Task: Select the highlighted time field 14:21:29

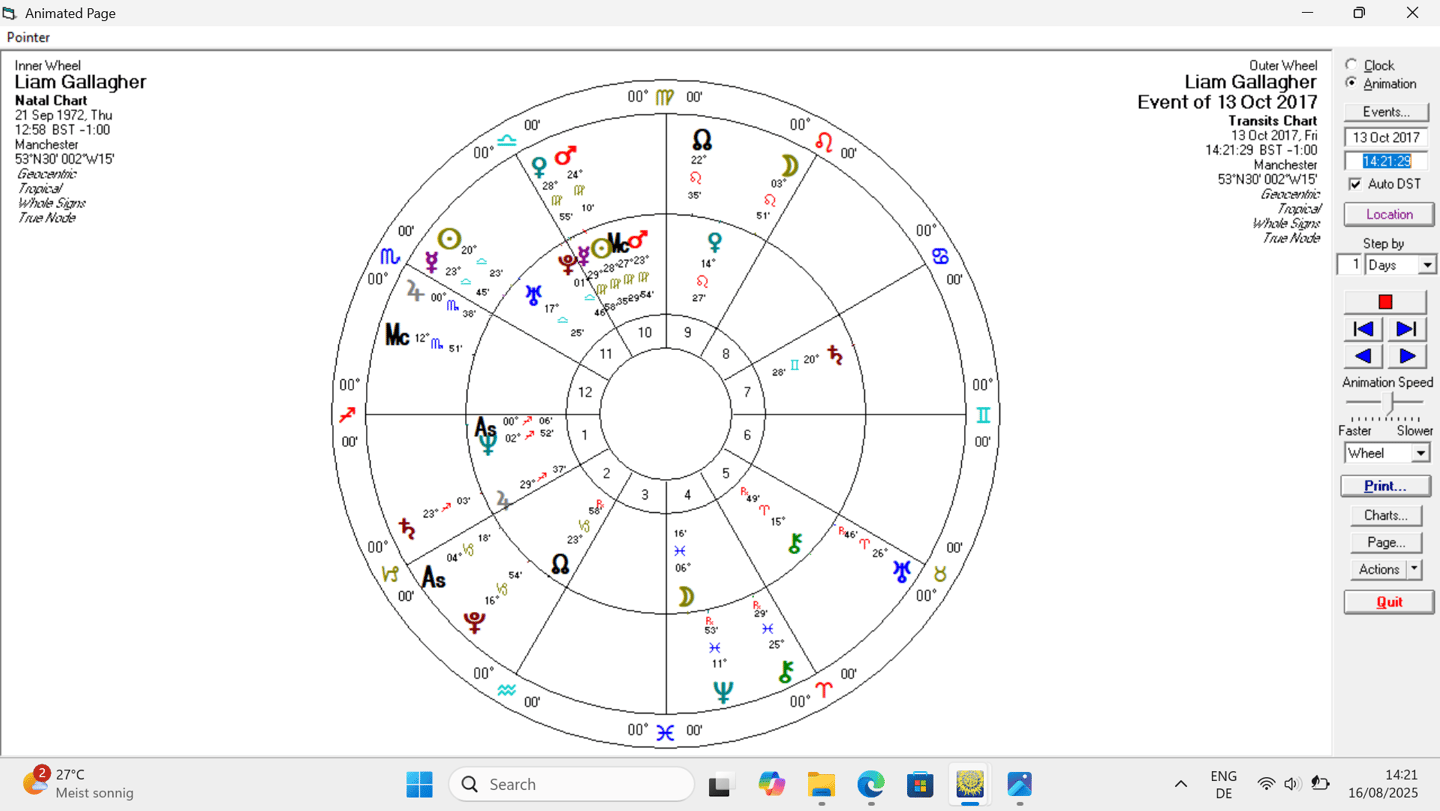Action: click(1385, 160)
